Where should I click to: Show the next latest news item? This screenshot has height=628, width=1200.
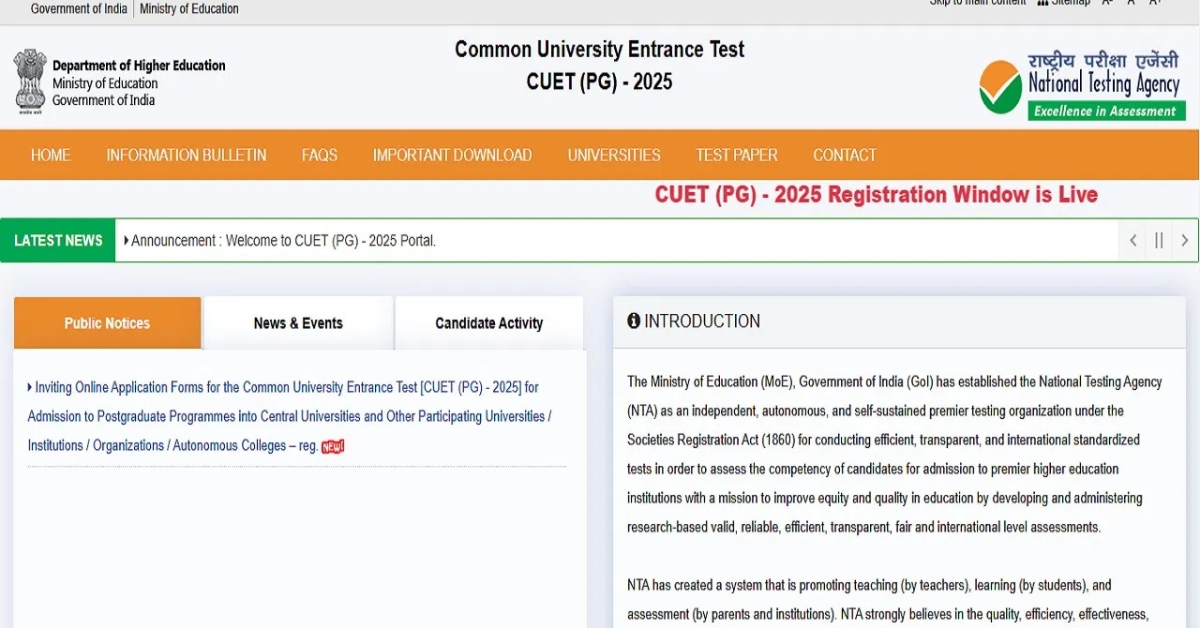point(1185,240)
